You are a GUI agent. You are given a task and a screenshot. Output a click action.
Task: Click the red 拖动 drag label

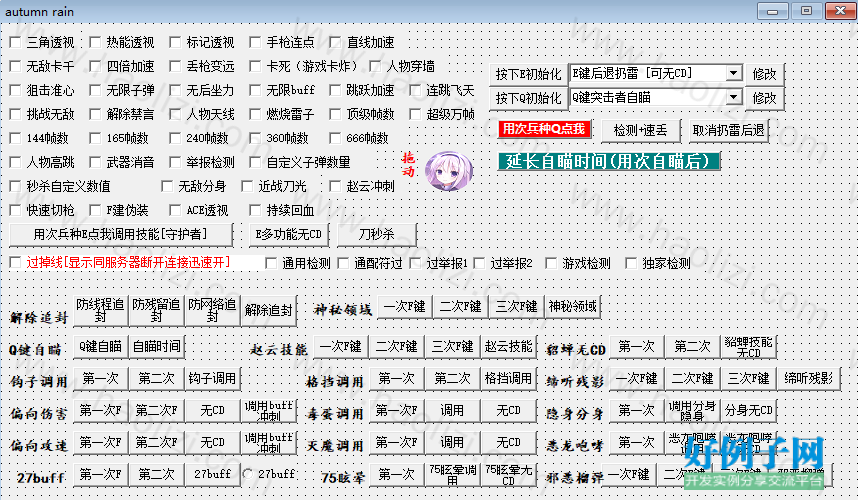[x=408, y=165]
